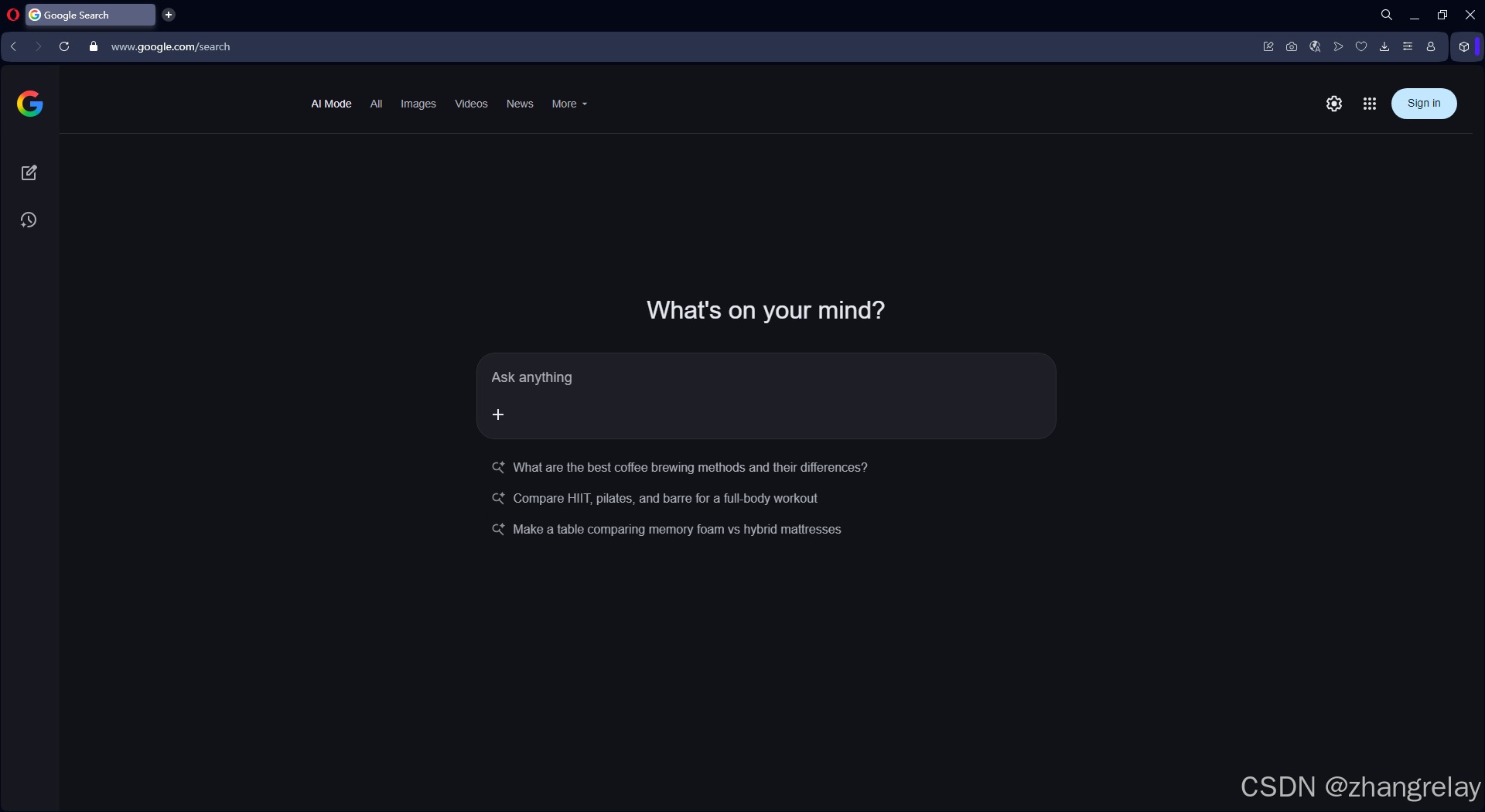
Task: Click the Opera logo menu icon
Action: pos(12,15)
